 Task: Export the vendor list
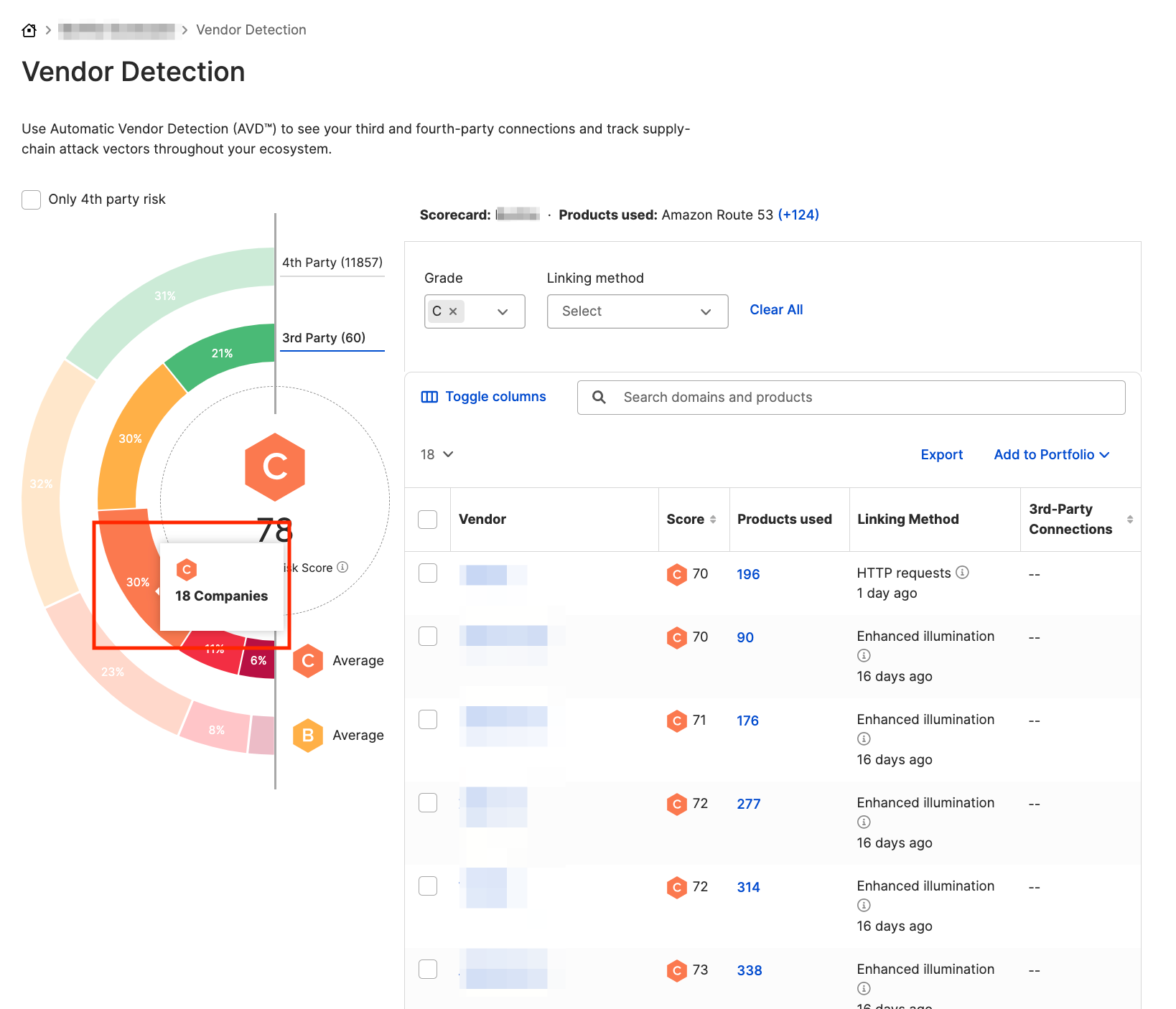pos(941,455)
